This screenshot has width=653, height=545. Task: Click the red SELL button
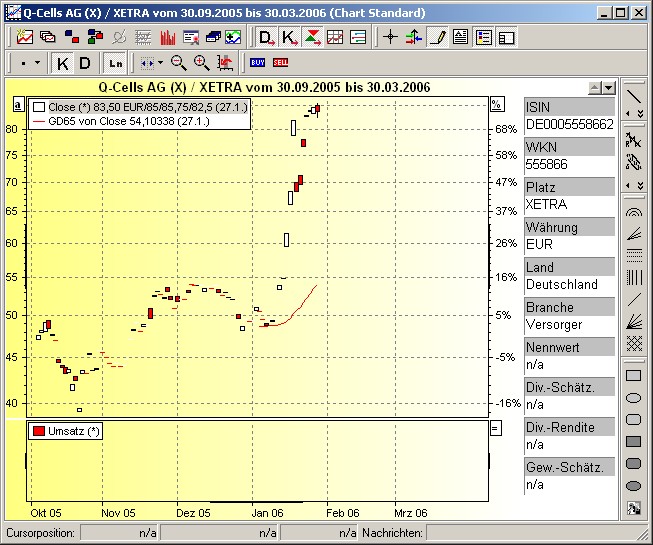click(280, 62)
